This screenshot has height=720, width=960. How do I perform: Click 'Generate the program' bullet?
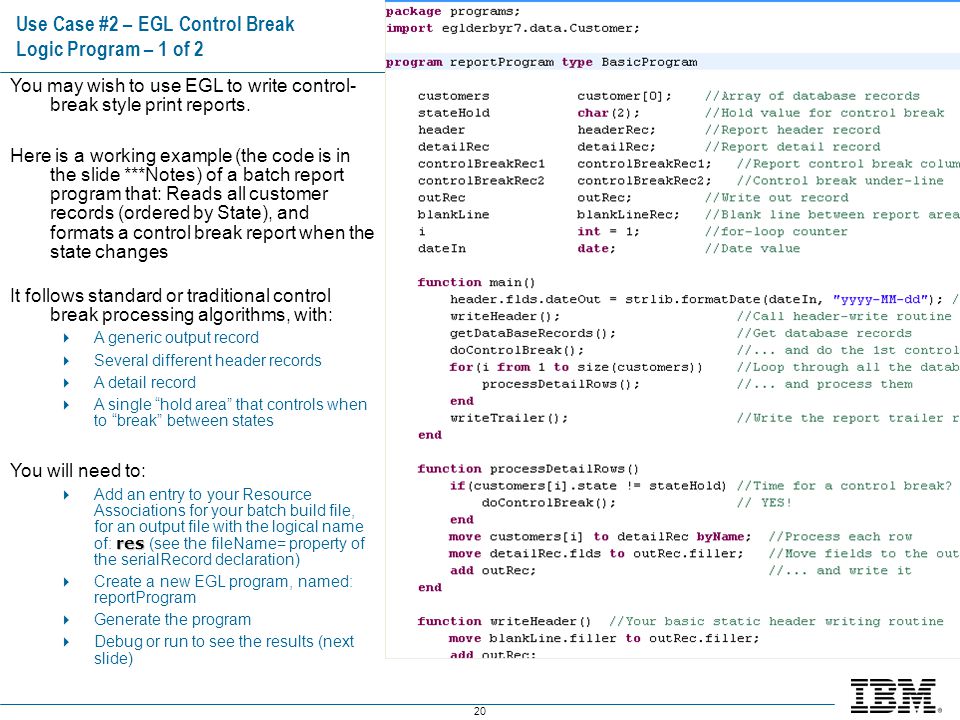pos(173,619)
